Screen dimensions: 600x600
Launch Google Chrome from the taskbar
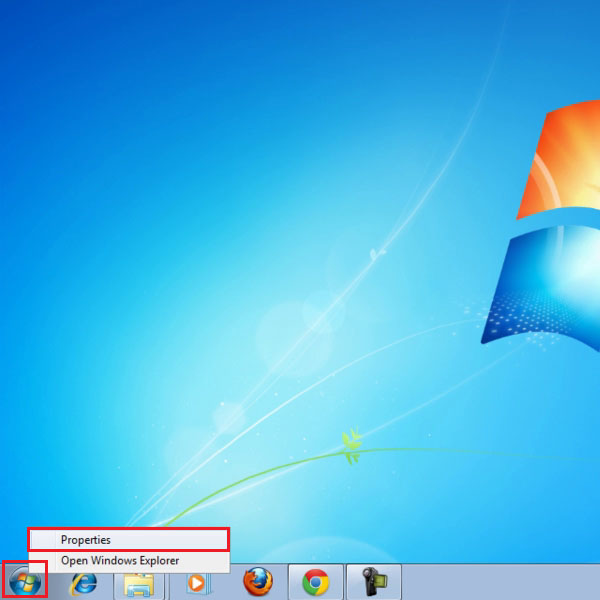coord(316,582)
